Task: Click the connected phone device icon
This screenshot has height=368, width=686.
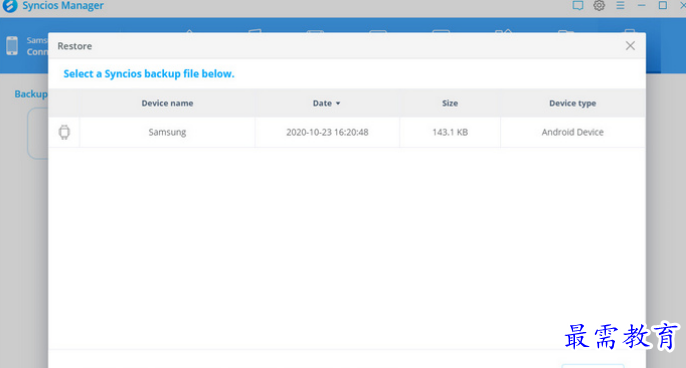Action: pos(12,46)
